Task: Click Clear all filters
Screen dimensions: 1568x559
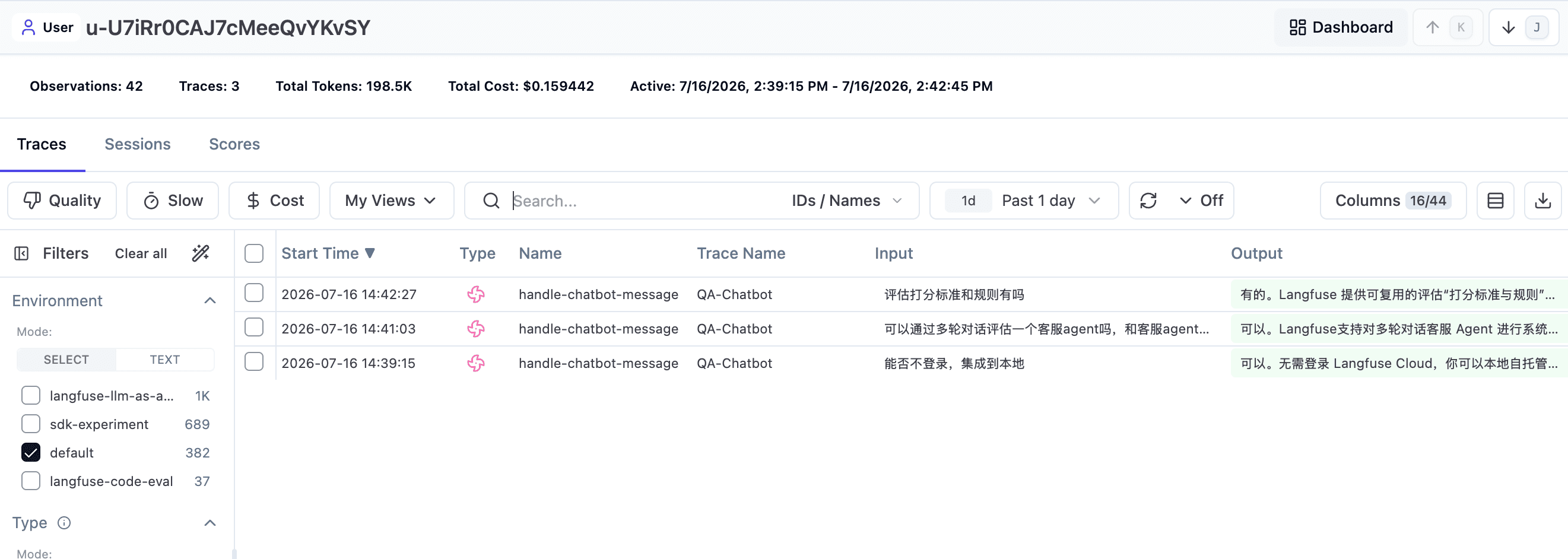Action: tap(141, 253)
